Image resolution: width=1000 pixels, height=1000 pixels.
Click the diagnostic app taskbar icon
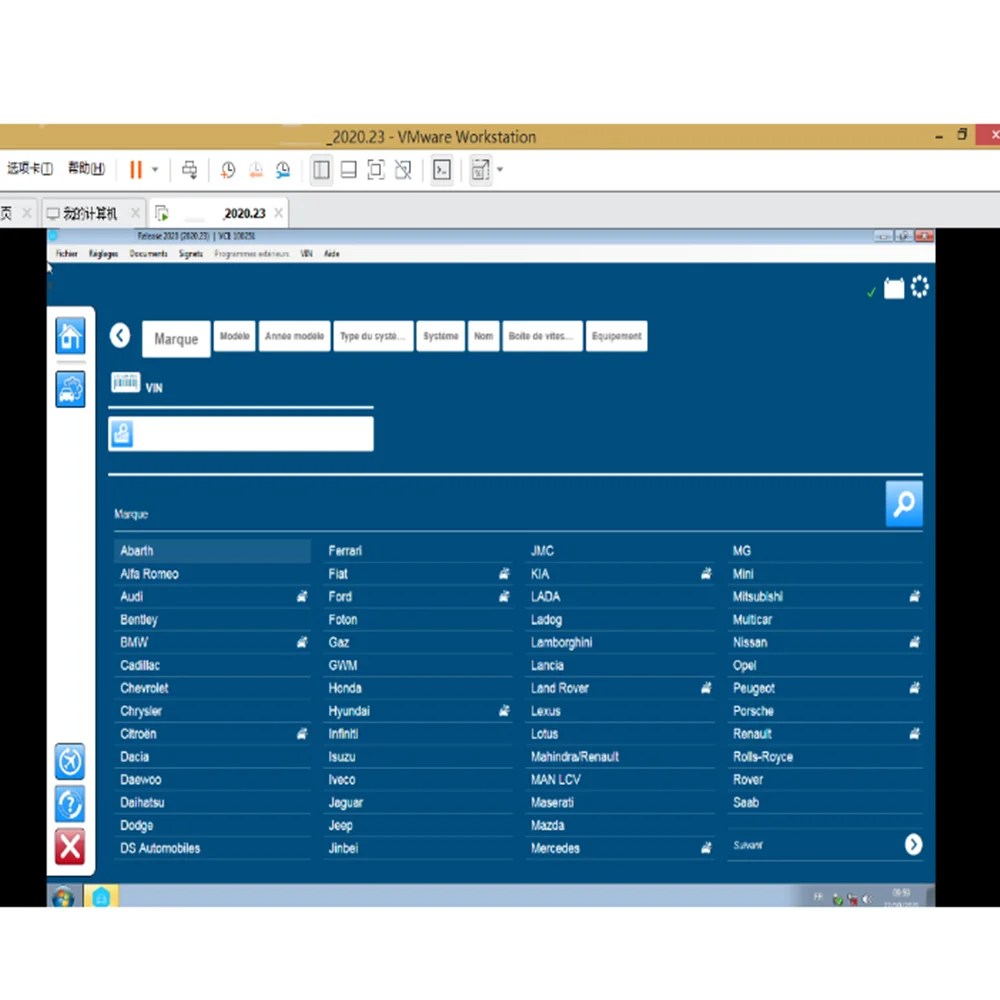pos(101,897)
